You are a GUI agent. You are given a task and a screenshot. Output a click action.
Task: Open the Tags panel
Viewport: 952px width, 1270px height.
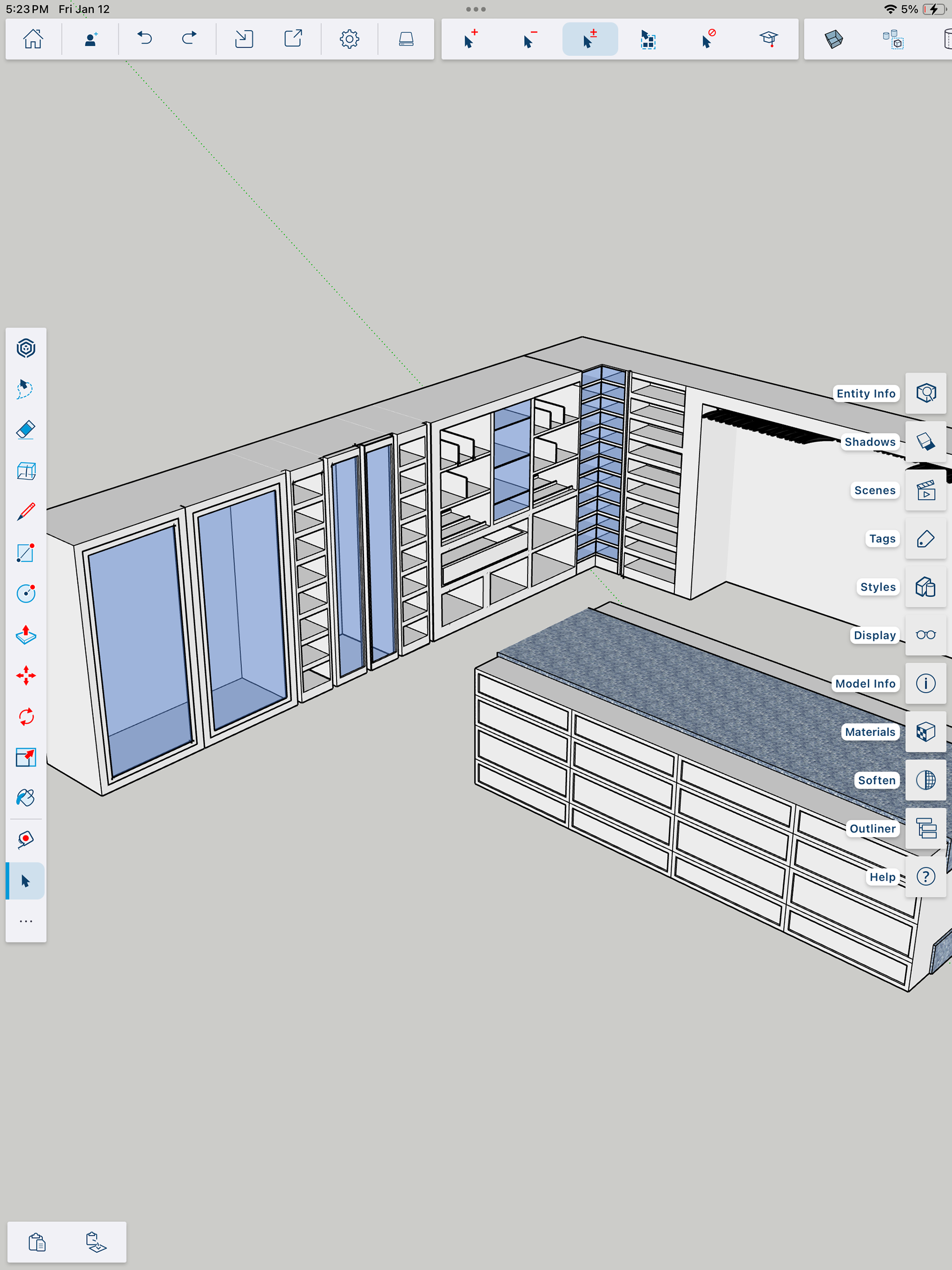click(x=925, y=539)
